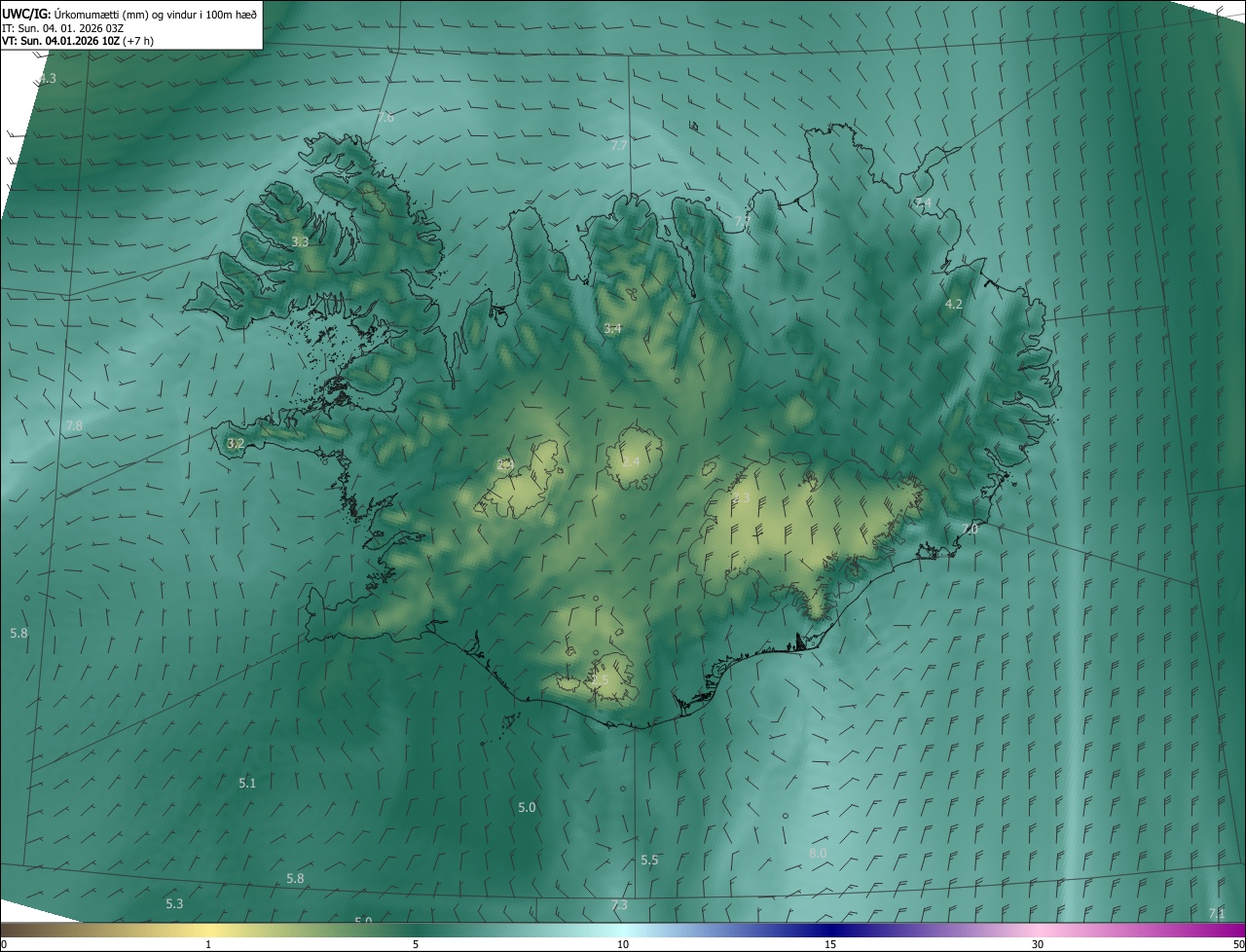Select the 30 tick label on the colour scale
The image size is (1246, 952).
coord(1038,945)
